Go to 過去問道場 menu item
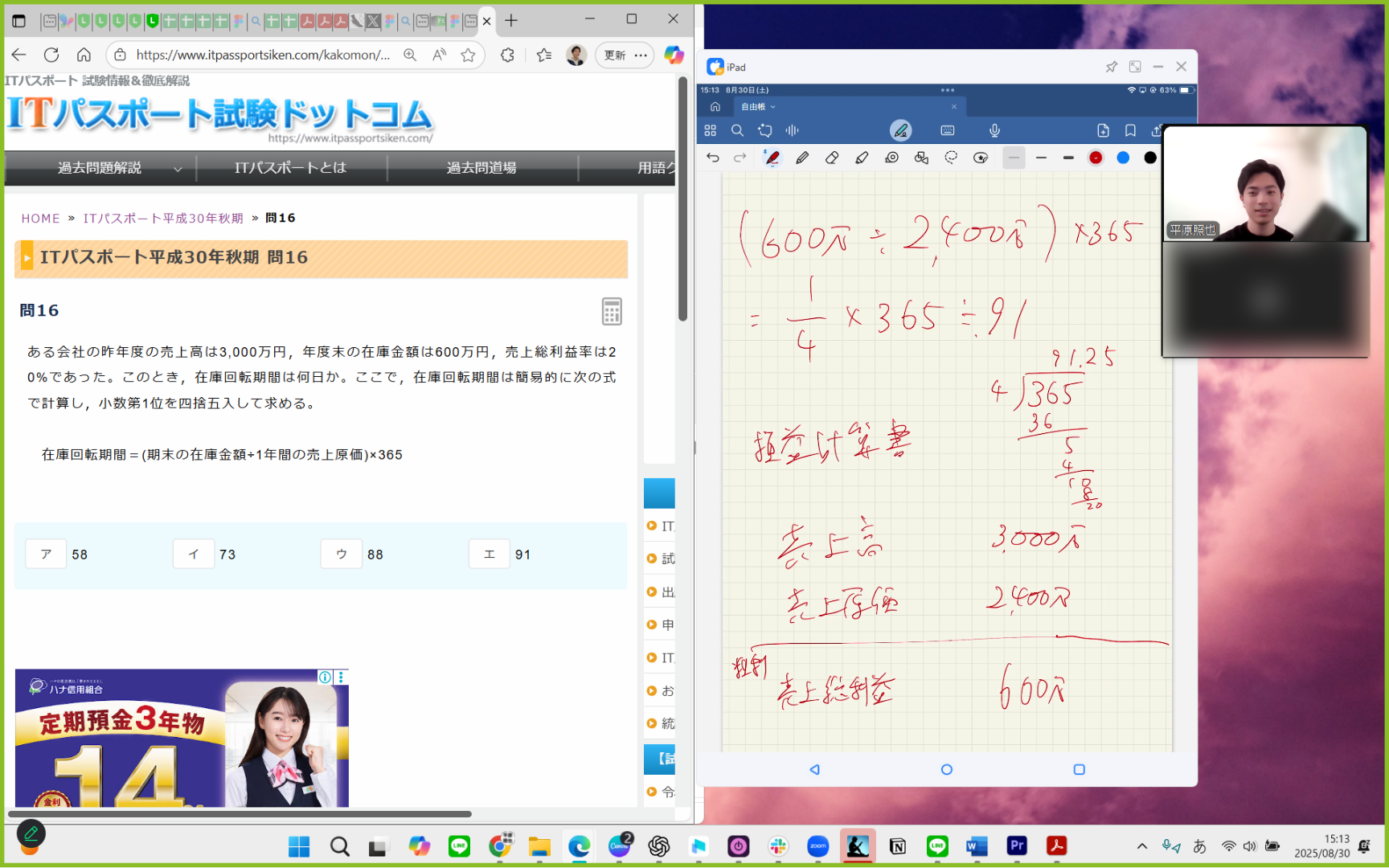Viewport: 1389px width, 868px height. (481, 168)
